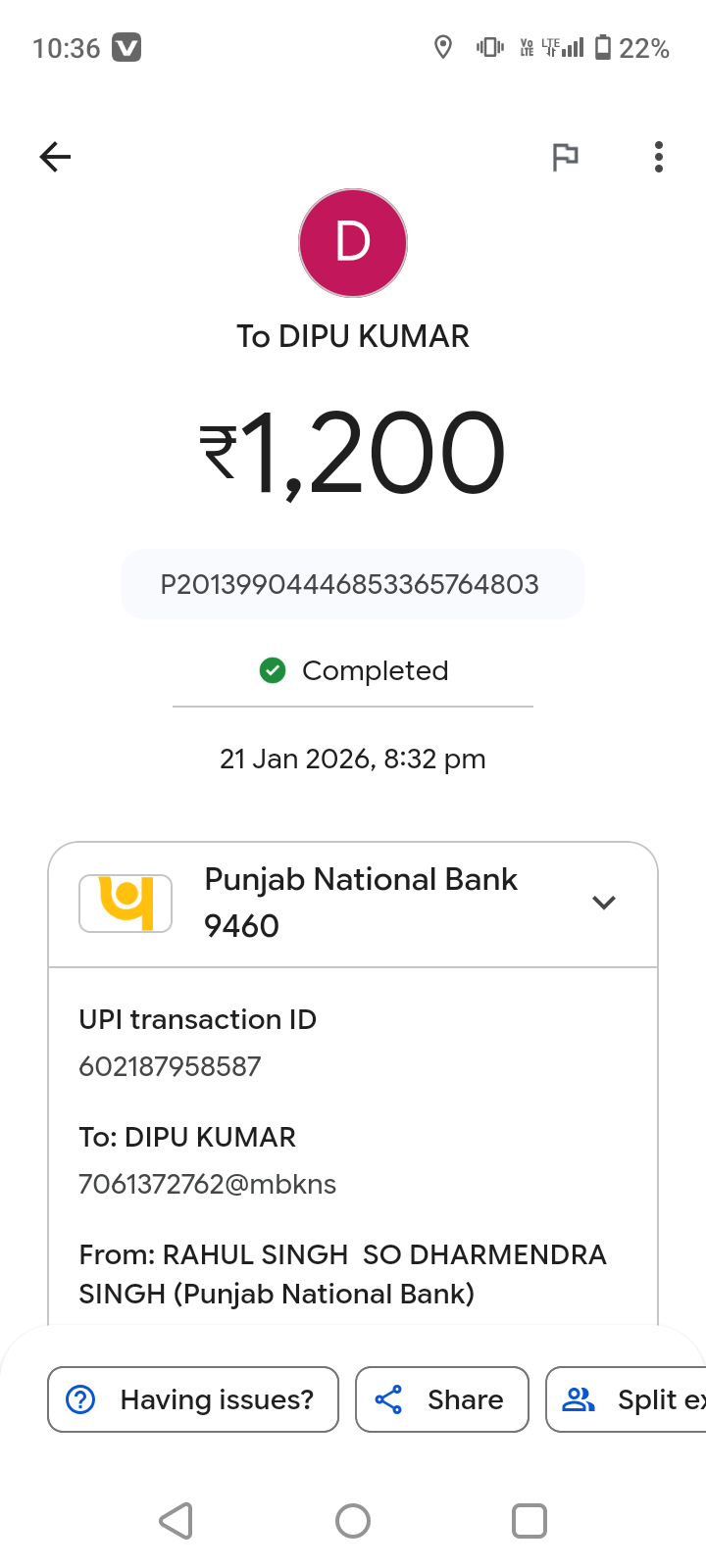Tap the share icon symbol
Image resolution: width=706 pixels, height=1568 pixels.
pyautogui.click(x=389, y=1399)
